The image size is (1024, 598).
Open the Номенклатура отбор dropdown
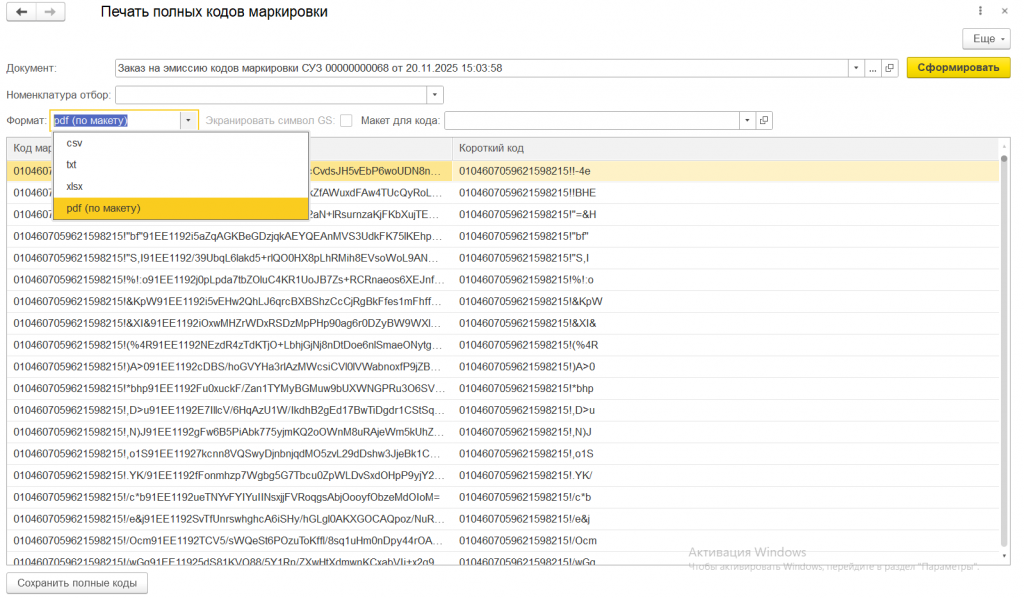tap(435, 95)
